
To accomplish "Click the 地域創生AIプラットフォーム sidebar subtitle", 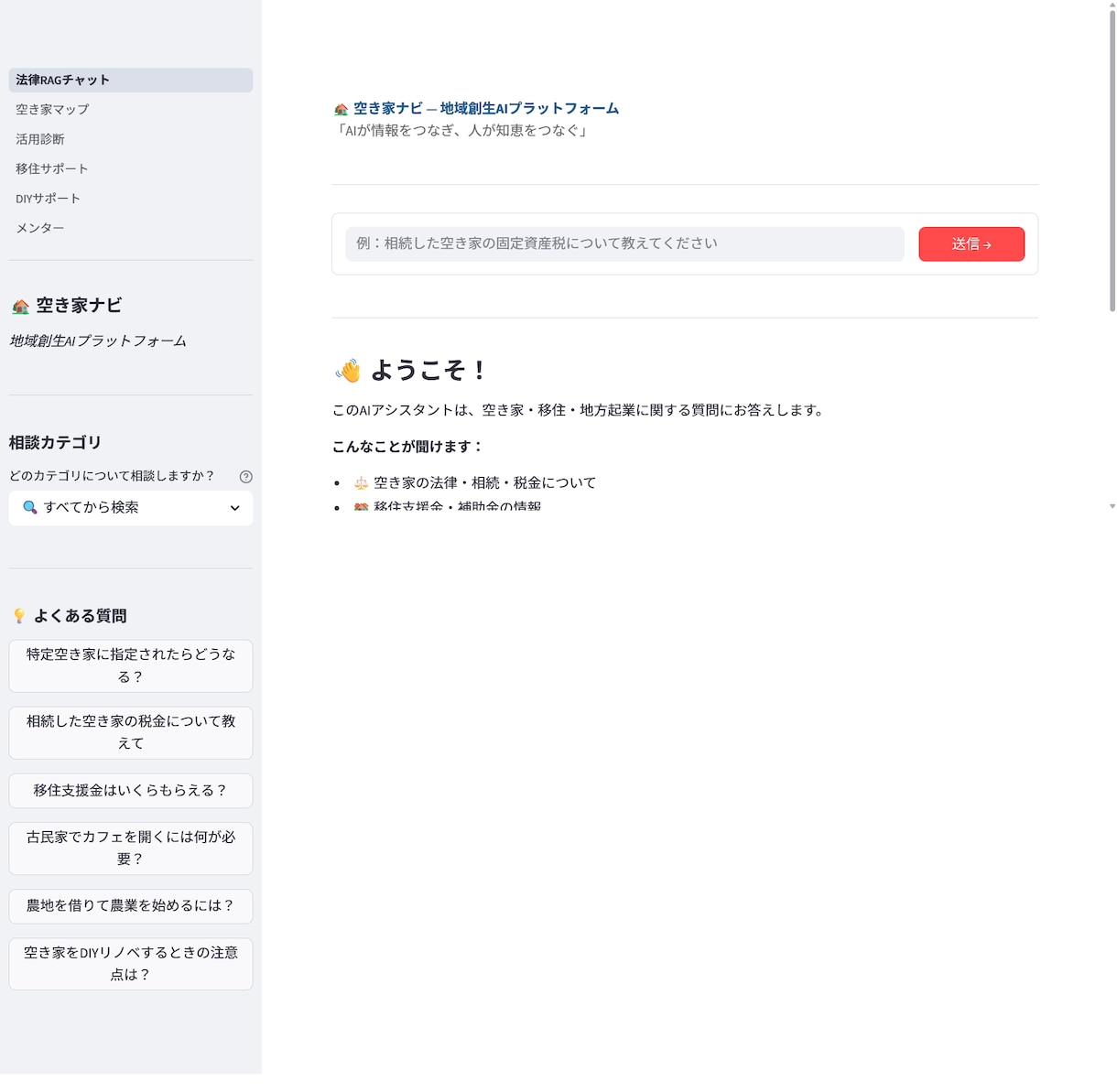I will click(98, 341).
